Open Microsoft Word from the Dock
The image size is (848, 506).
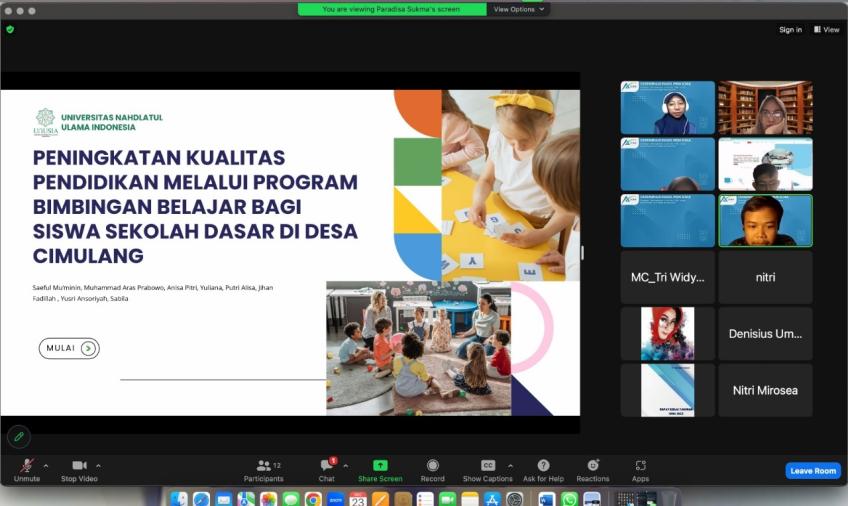(546, 499)
